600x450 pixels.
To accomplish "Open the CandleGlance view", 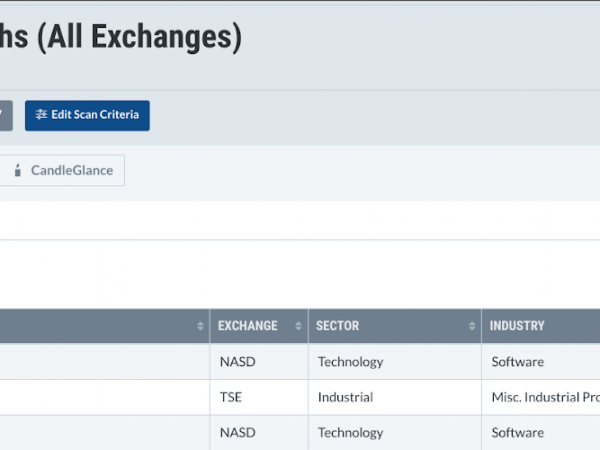I will click(x=61, y=170).
